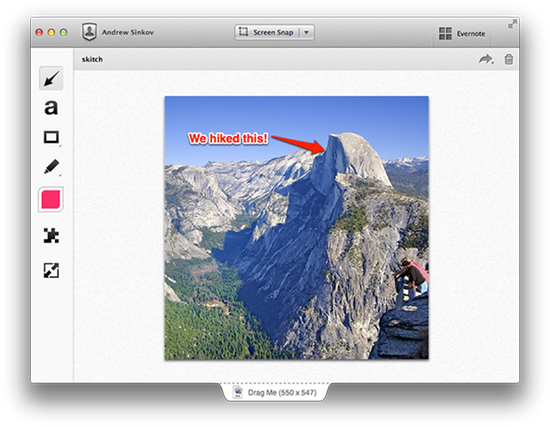The height and width of the screenshot is (427, 550).
Task: Select the Pixelate tool
Action: [x=51, y=235]
